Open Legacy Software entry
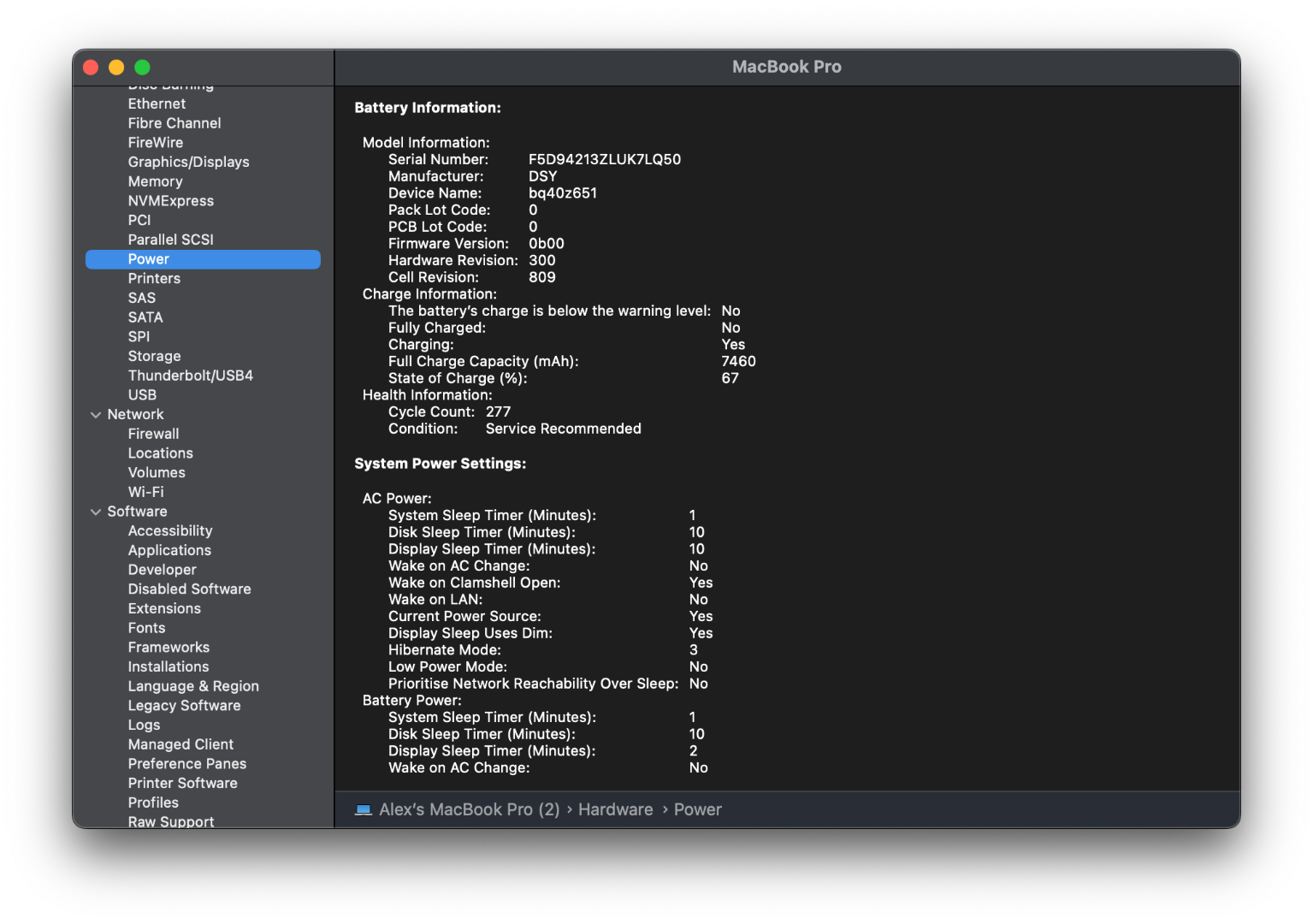Viewport: 1313px width, 924px height. (x=185, y=706)
